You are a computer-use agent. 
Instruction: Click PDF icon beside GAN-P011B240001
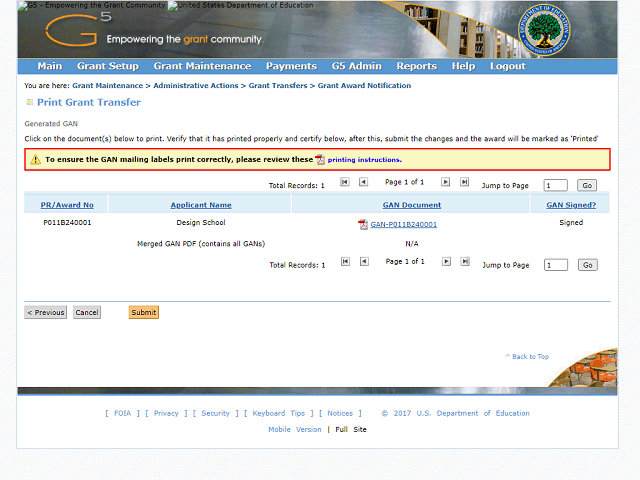[363, 225]
